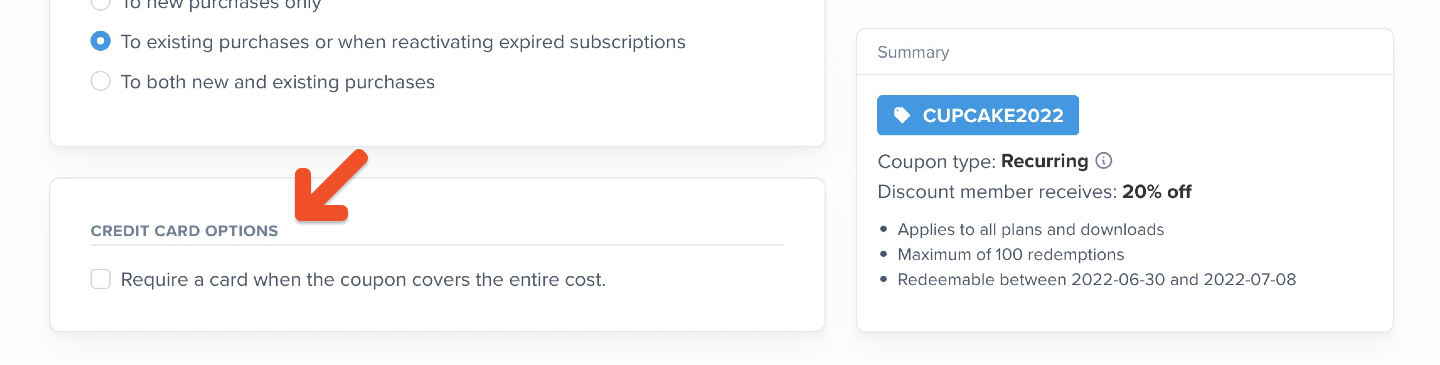
Task: Click the CREDIT CARD OPTIONS section heading
Action: (184, 231)
